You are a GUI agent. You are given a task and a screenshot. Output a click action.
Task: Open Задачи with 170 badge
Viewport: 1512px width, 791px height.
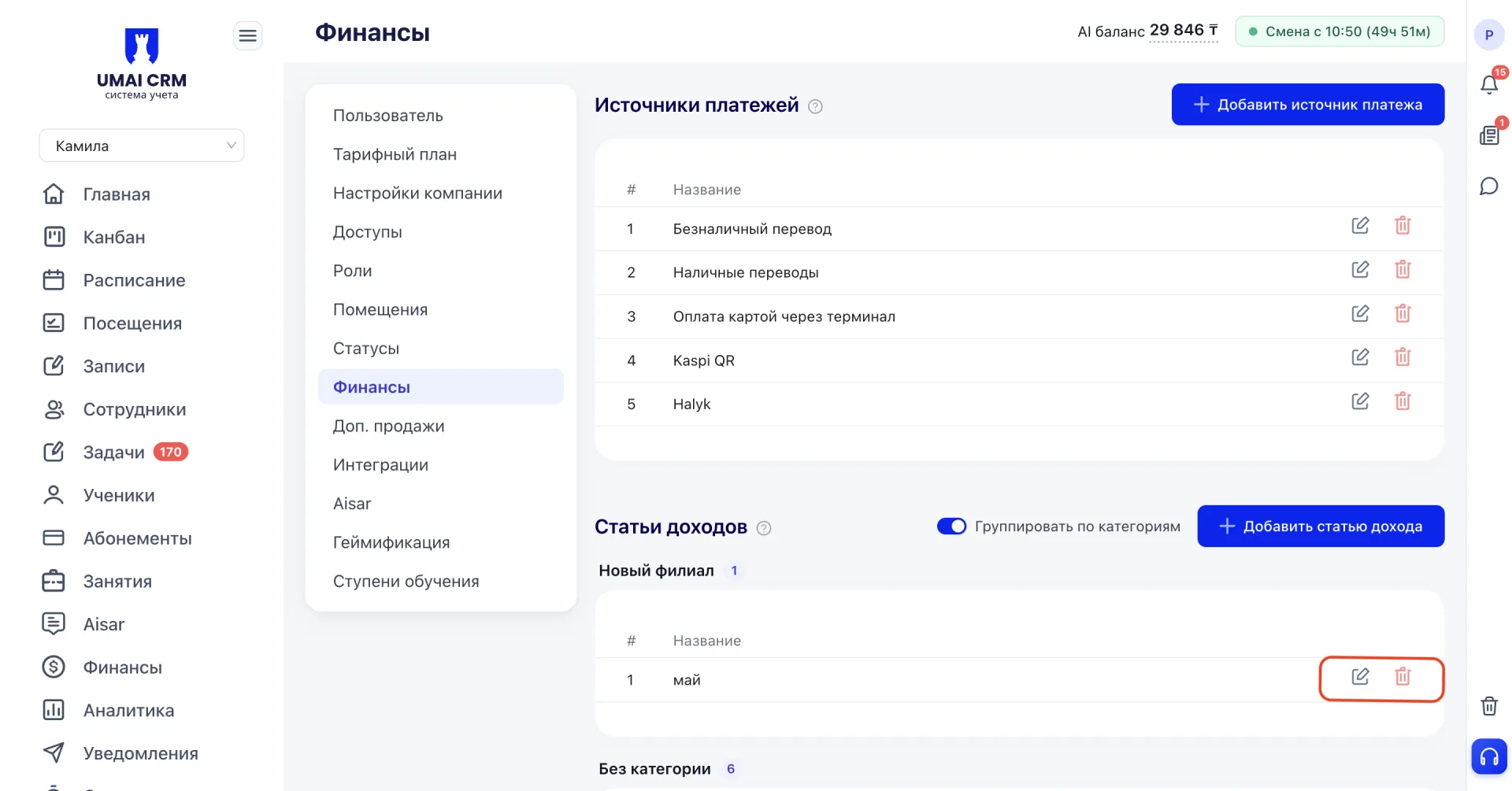tap(115, 452)
